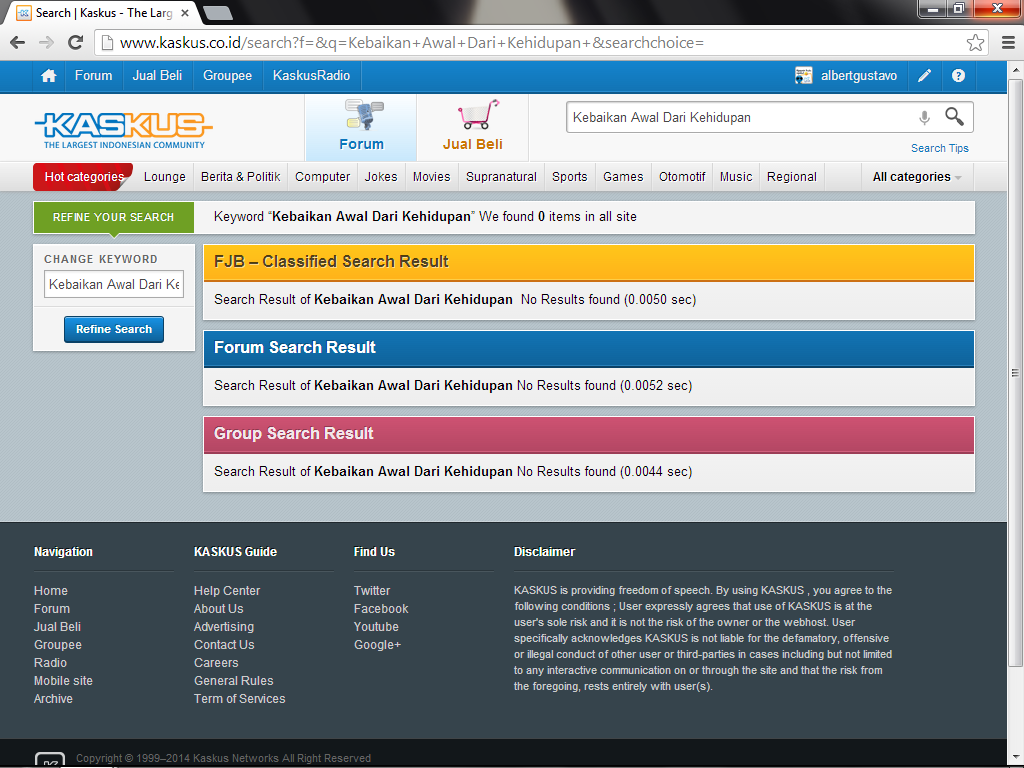Expand the All categories dropdown

coord(917,177)
